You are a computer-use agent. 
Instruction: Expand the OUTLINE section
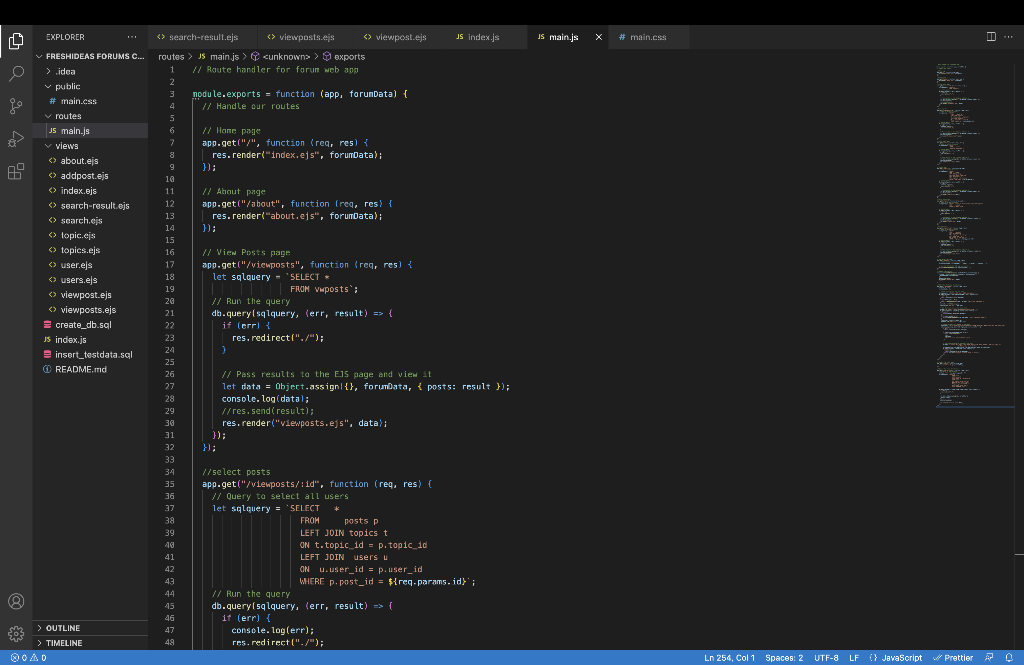62,628
